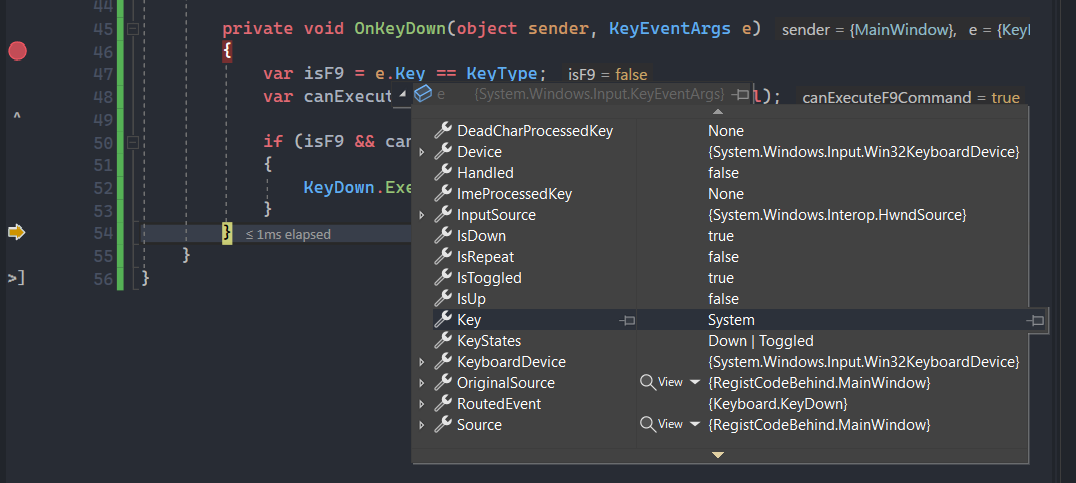Click the caret marker in the left margin
1076x483 pixels.
(16, 117)
